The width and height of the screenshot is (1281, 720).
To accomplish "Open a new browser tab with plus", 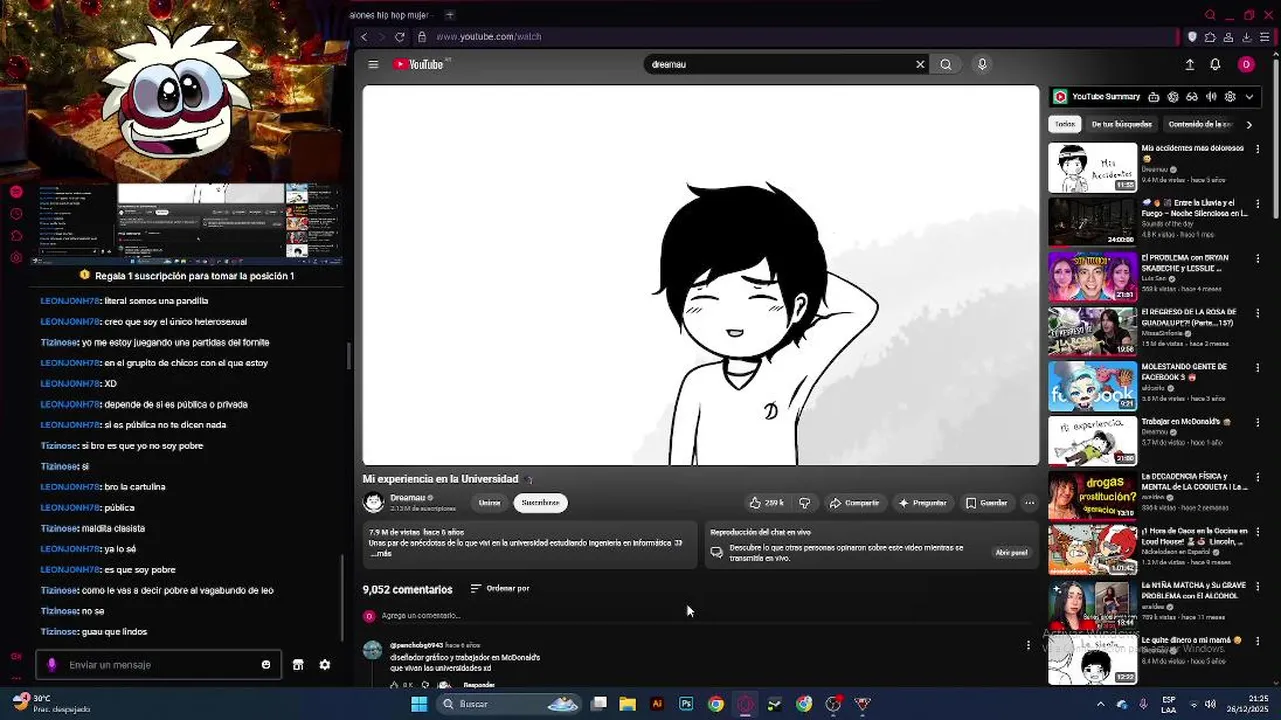I will tap(449, 15).
